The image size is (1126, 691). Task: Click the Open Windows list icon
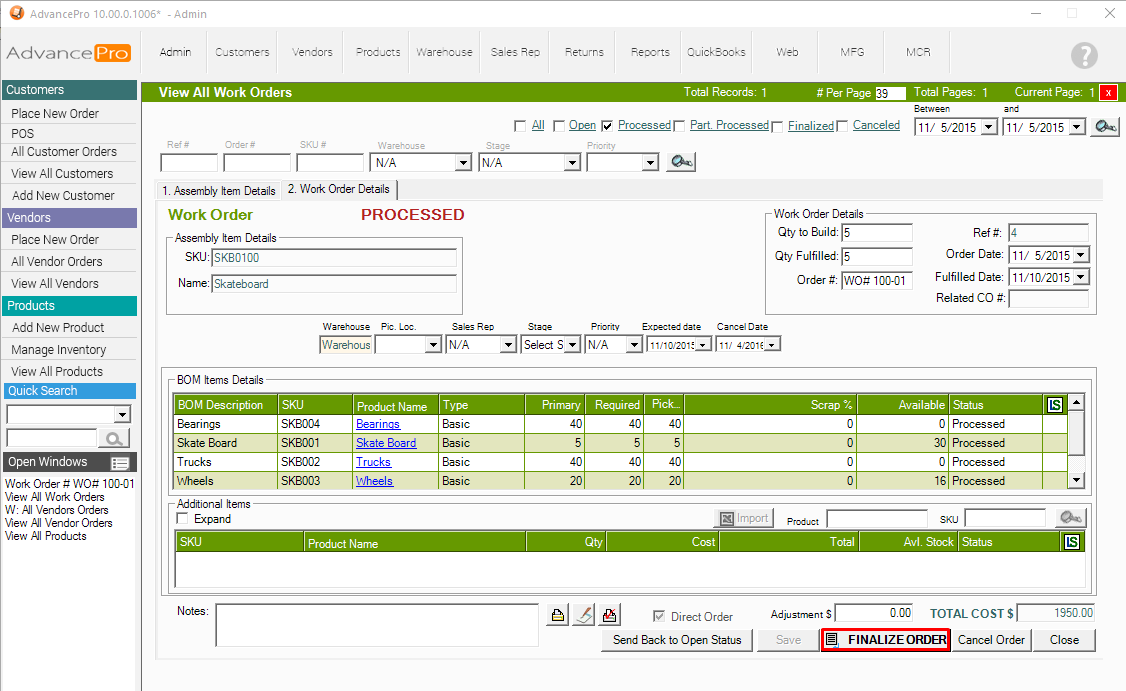tap(120, 463)
